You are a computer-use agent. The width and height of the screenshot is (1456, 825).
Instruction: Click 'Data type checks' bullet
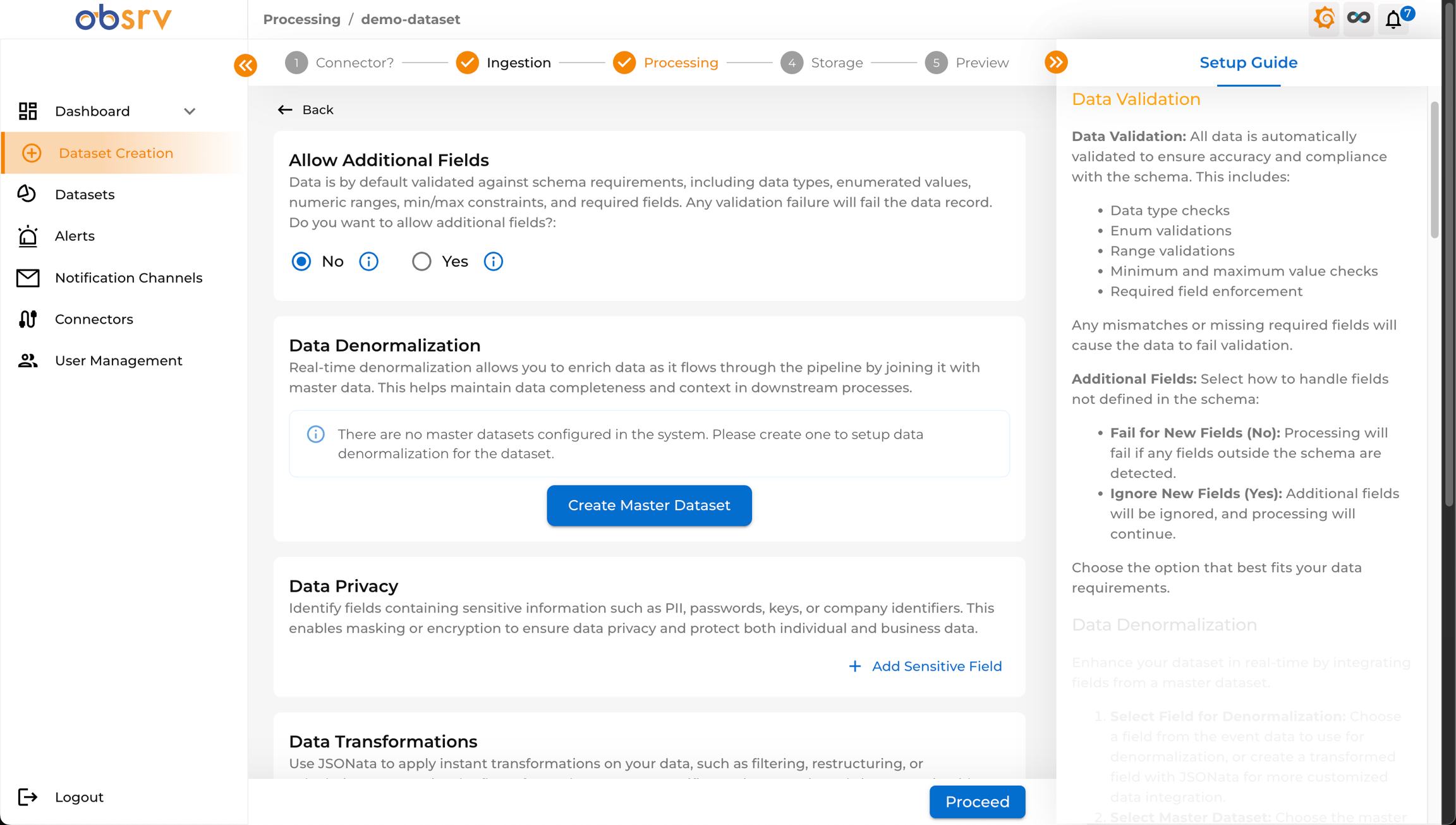(x=1170, y=211)
